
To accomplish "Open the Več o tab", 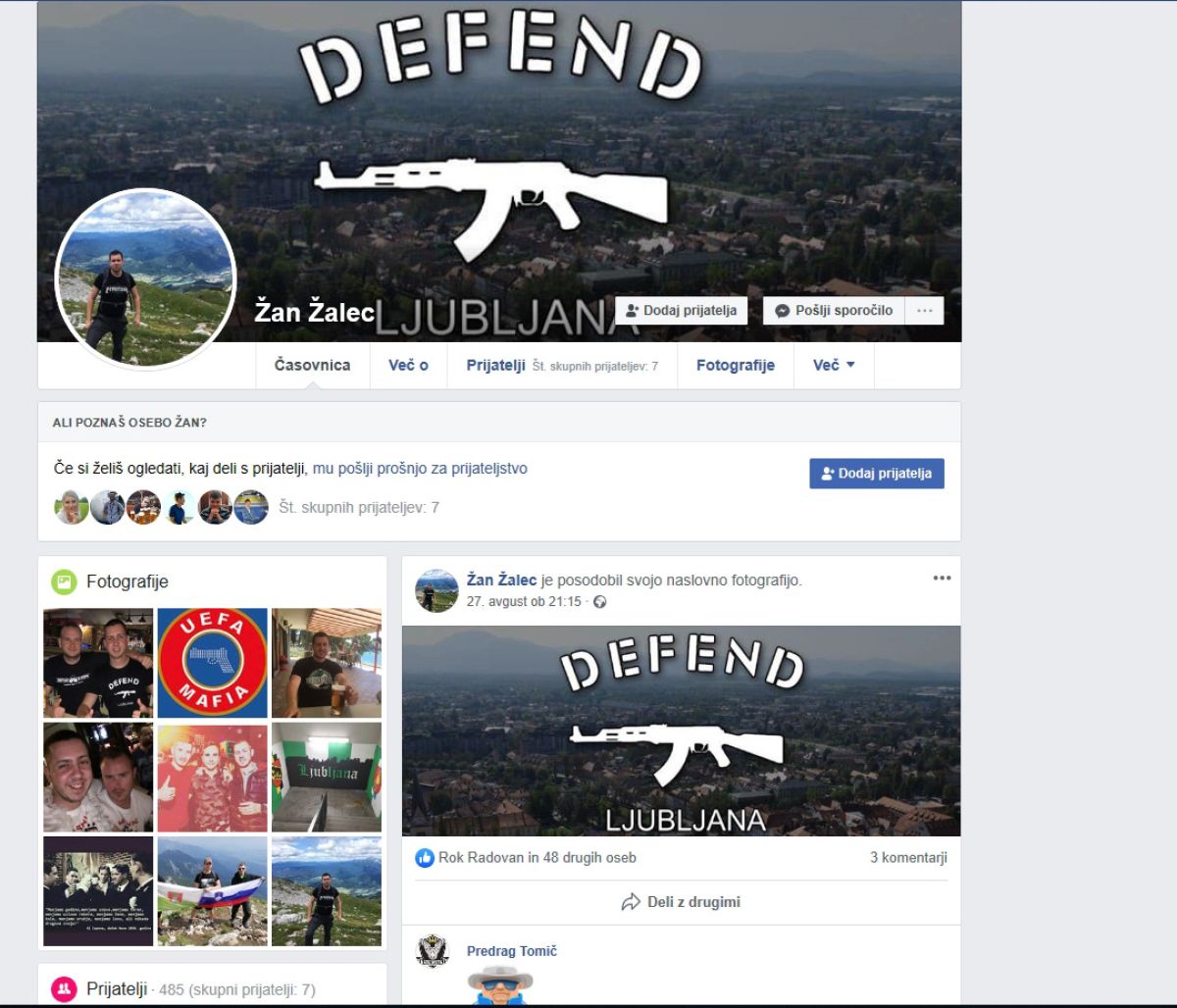I will [x=408, y=366].
